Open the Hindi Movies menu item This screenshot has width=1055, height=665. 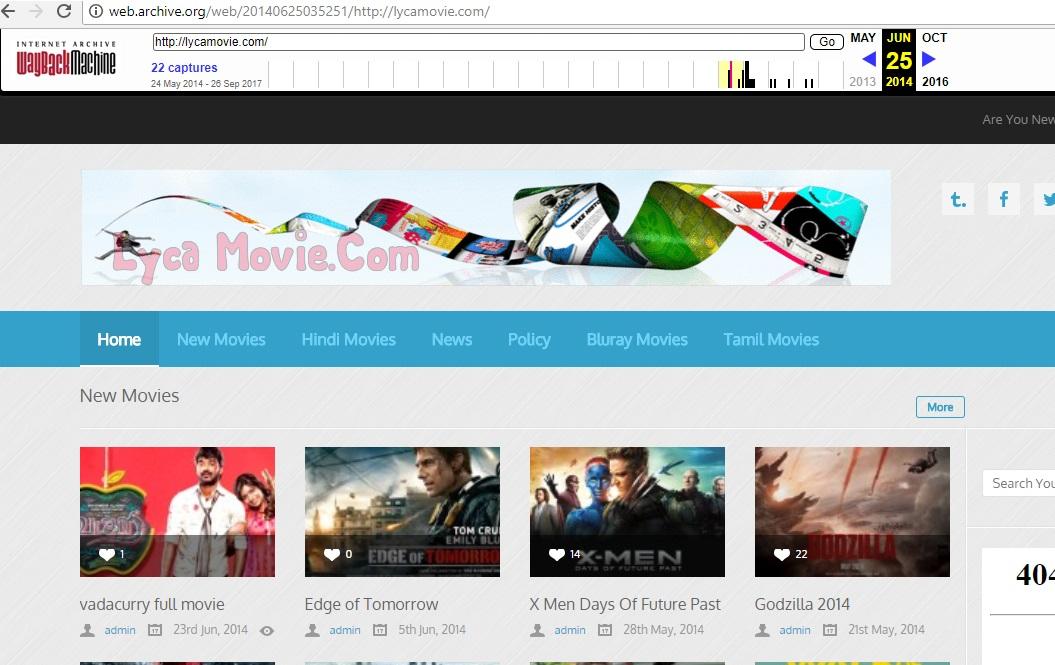click(x=349, y=339)
